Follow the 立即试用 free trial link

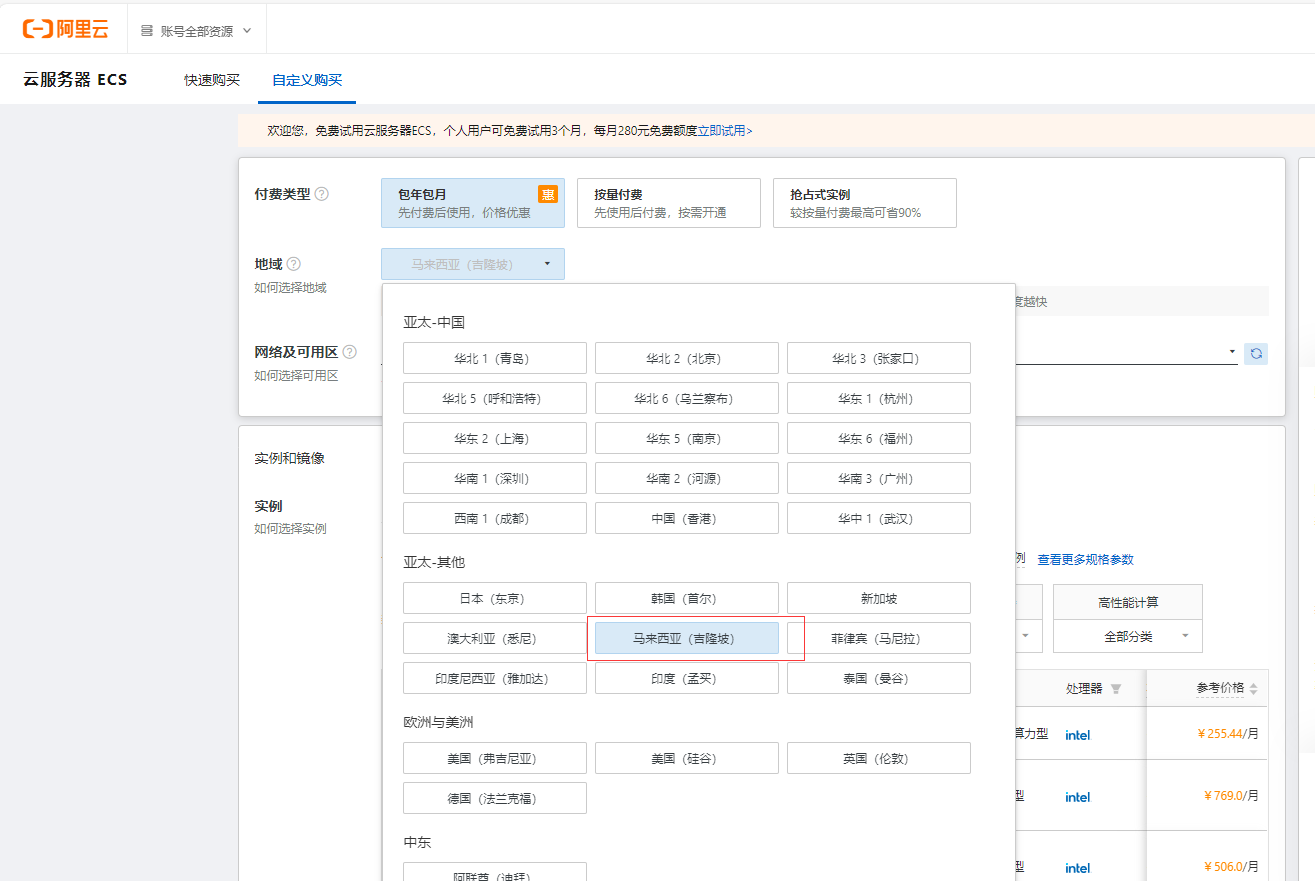pyautogui.click(x=725, y=131)
